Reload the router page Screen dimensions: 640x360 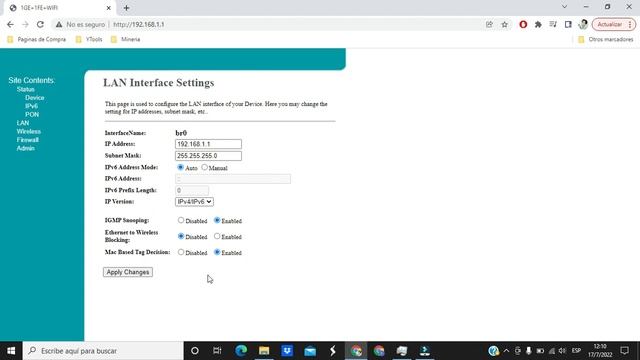pos(40,24)
